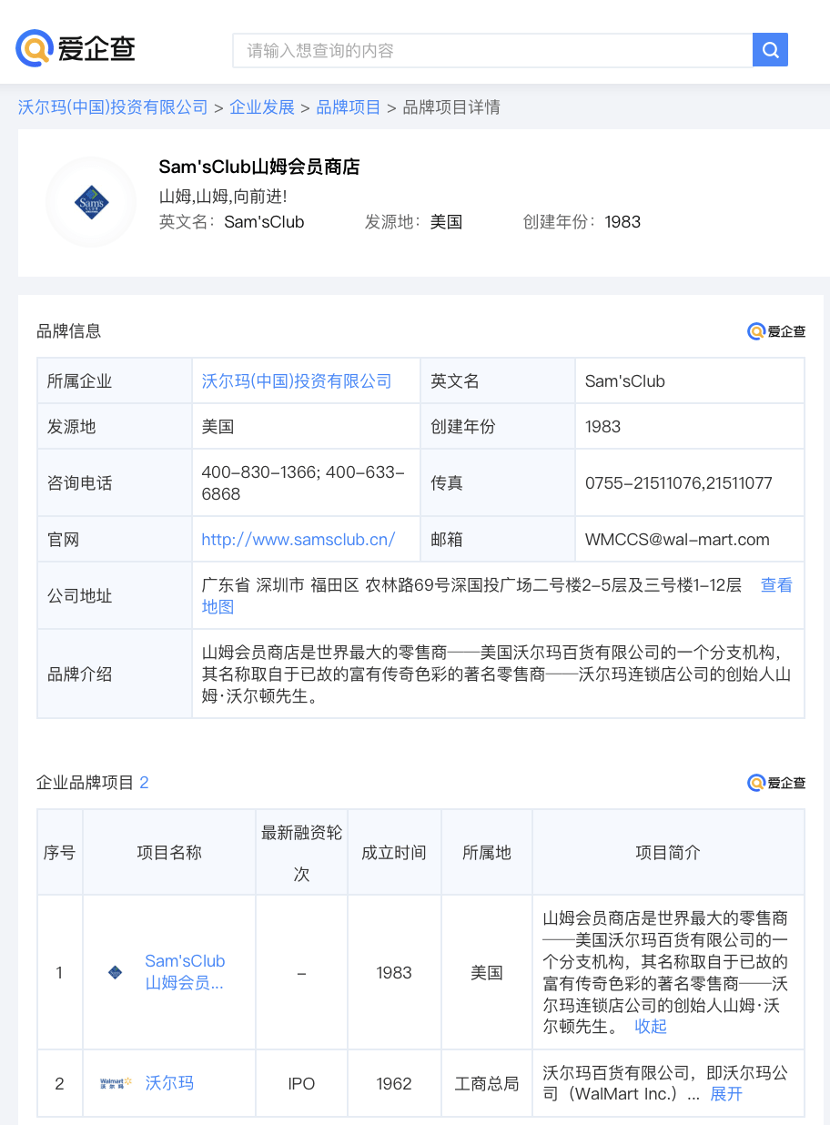The image size is (830, 1126).
Task: Collapse description with 收起 link
Action: (651, 1026)
